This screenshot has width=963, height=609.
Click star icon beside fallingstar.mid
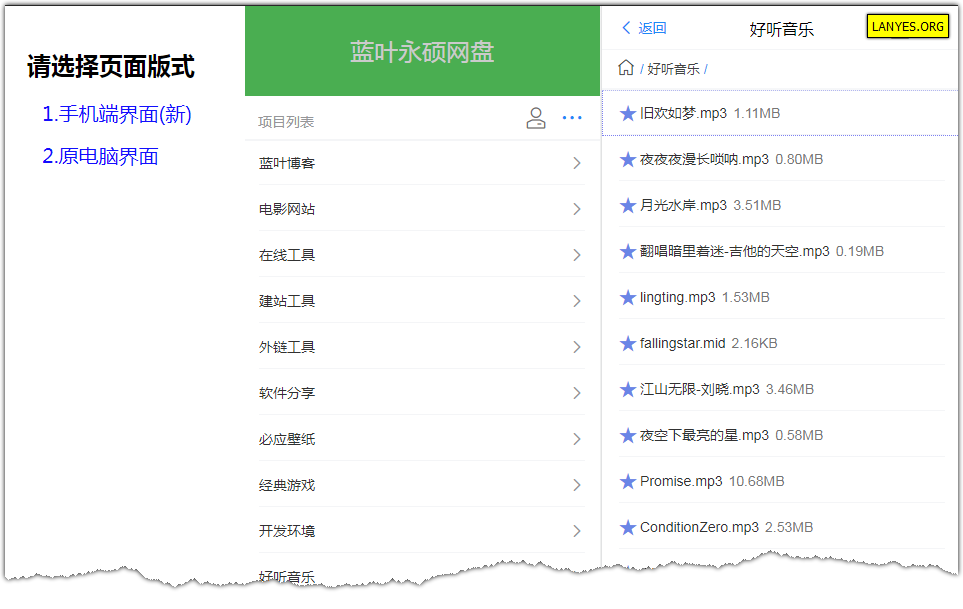pyautogui.click(x=627, y=344)
